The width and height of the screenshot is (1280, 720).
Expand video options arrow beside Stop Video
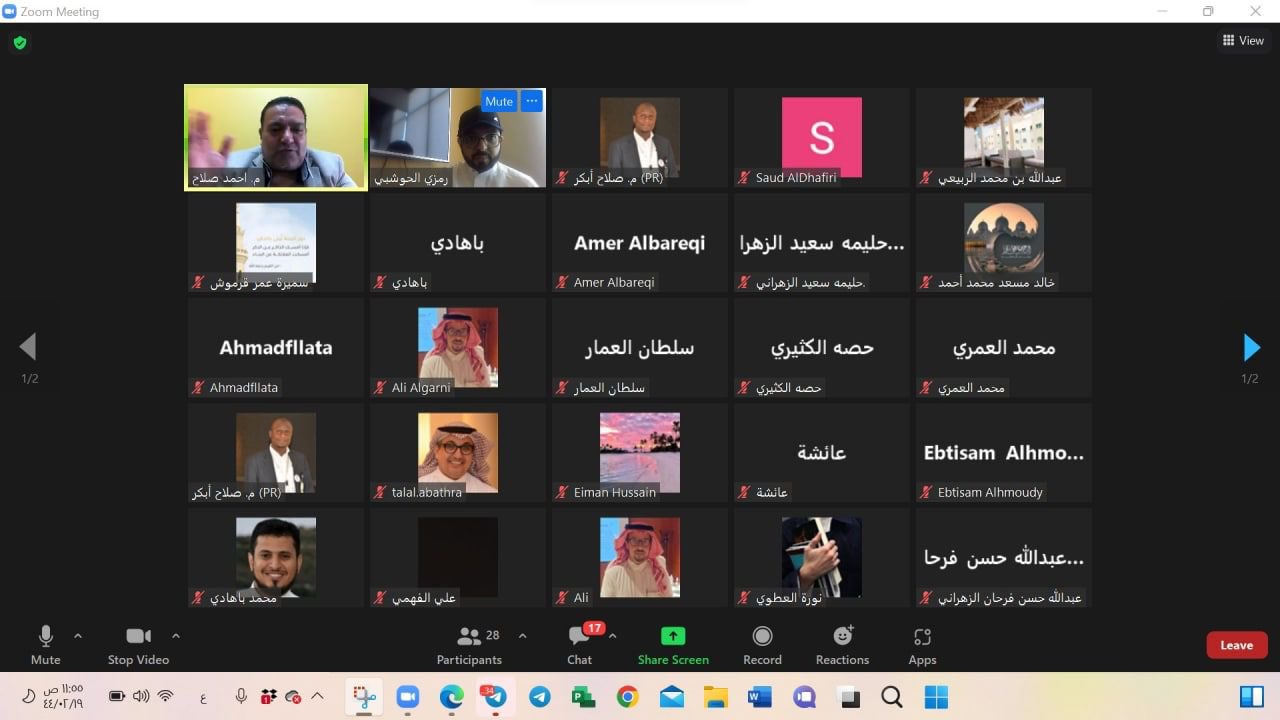pyautogui.click(x=176, y=636)
